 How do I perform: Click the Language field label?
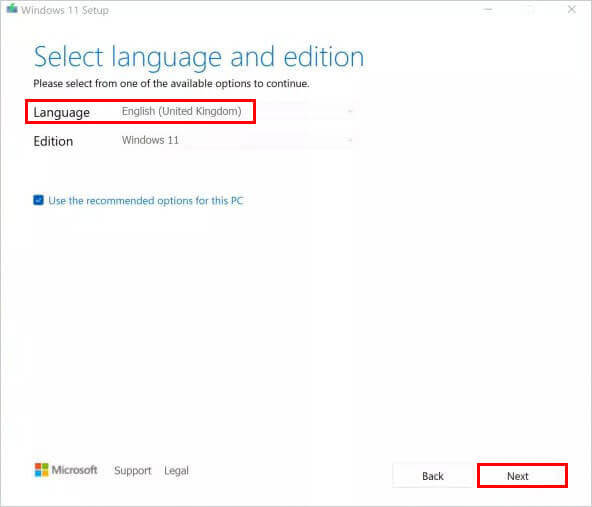[x=62, y=112]
